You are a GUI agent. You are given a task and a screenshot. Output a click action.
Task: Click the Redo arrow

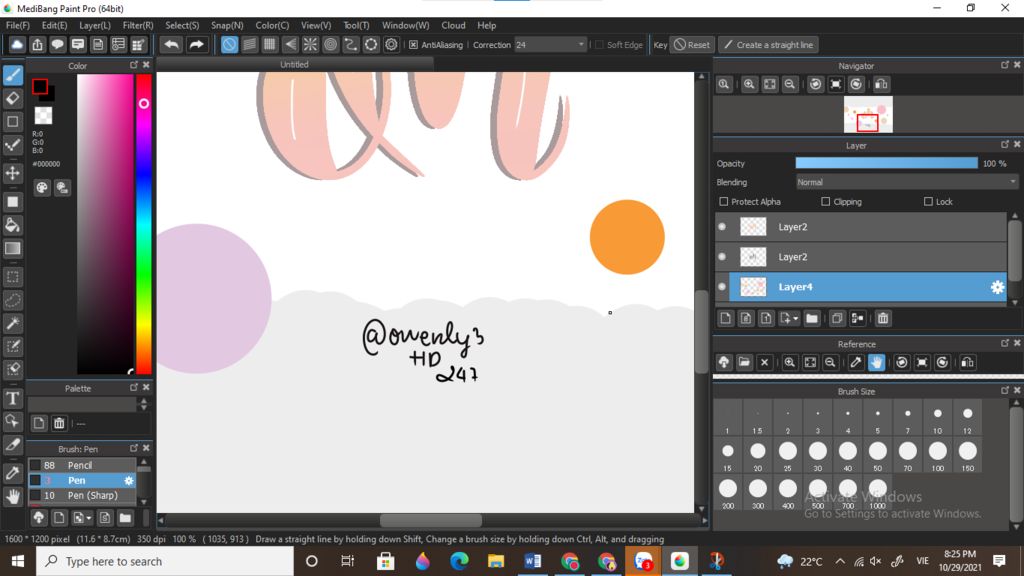click(x=196, y=44)
